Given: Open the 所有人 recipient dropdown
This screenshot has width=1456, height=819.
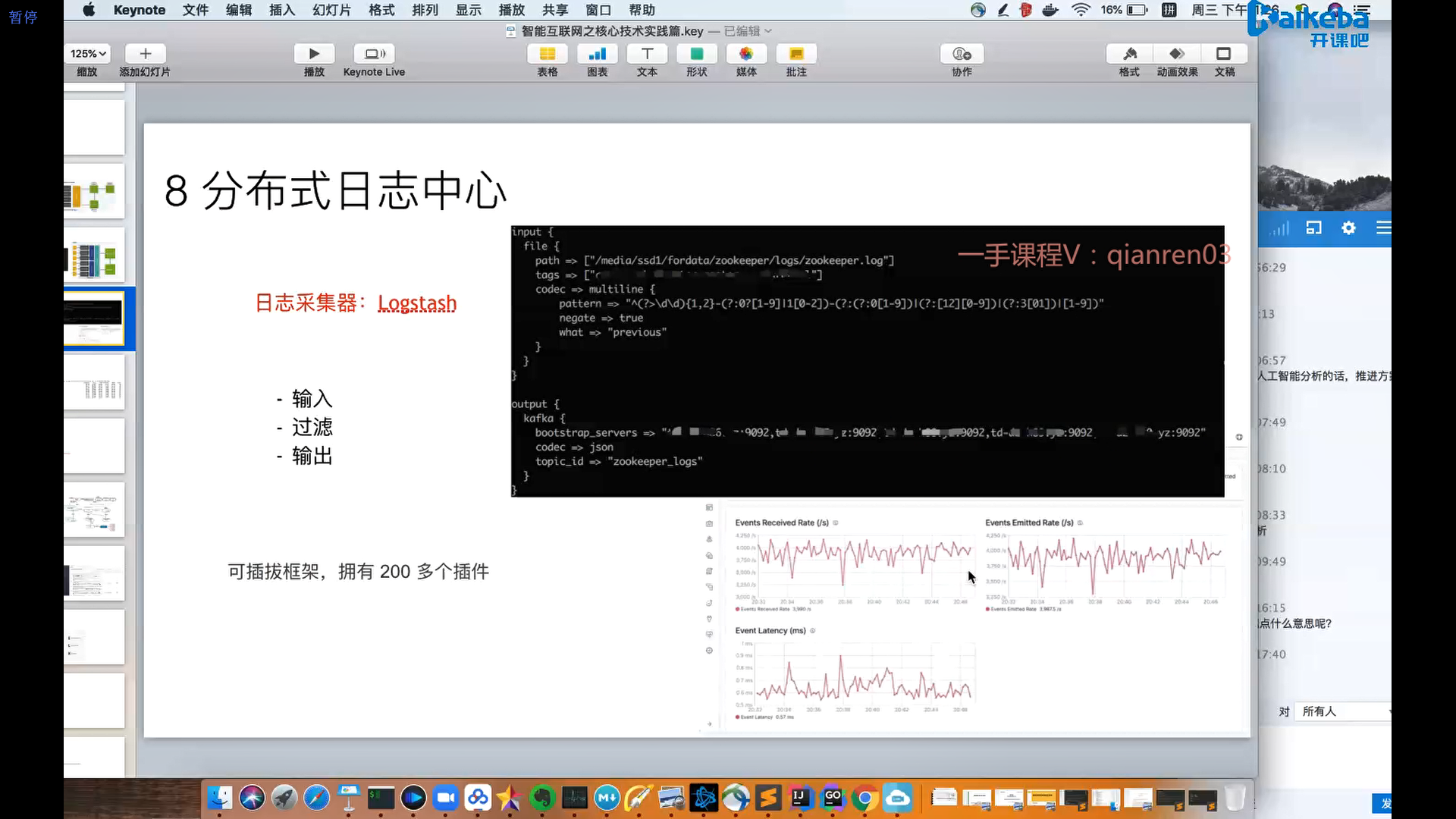Looking at the screenshot, I should coord(1342,711).
